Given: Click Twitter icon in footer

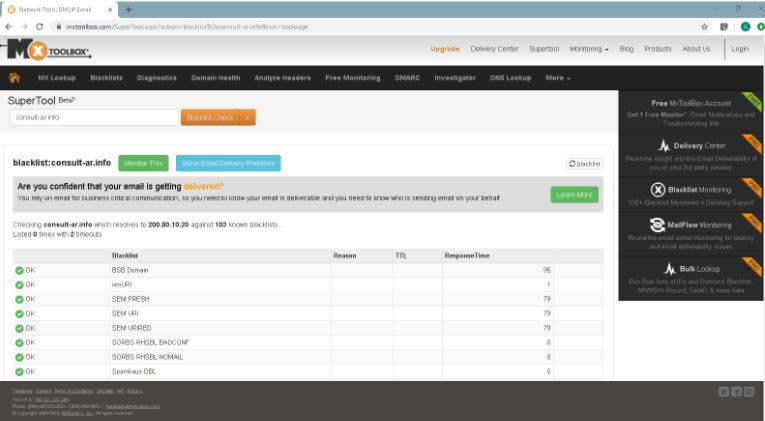Looking at the screenshot, I should [724, 391].
